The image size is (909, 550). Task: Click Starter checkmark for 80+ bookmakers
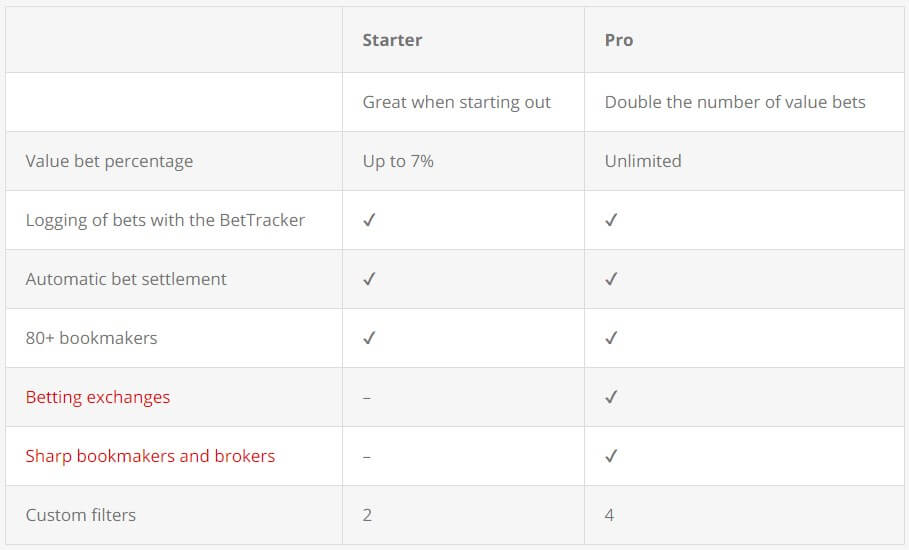369,338
